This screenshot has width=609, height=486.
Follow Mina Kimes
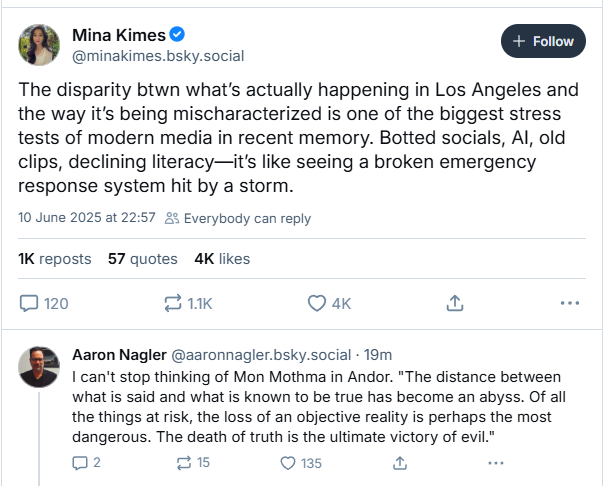pyautogui.click(x=543, y=41)
